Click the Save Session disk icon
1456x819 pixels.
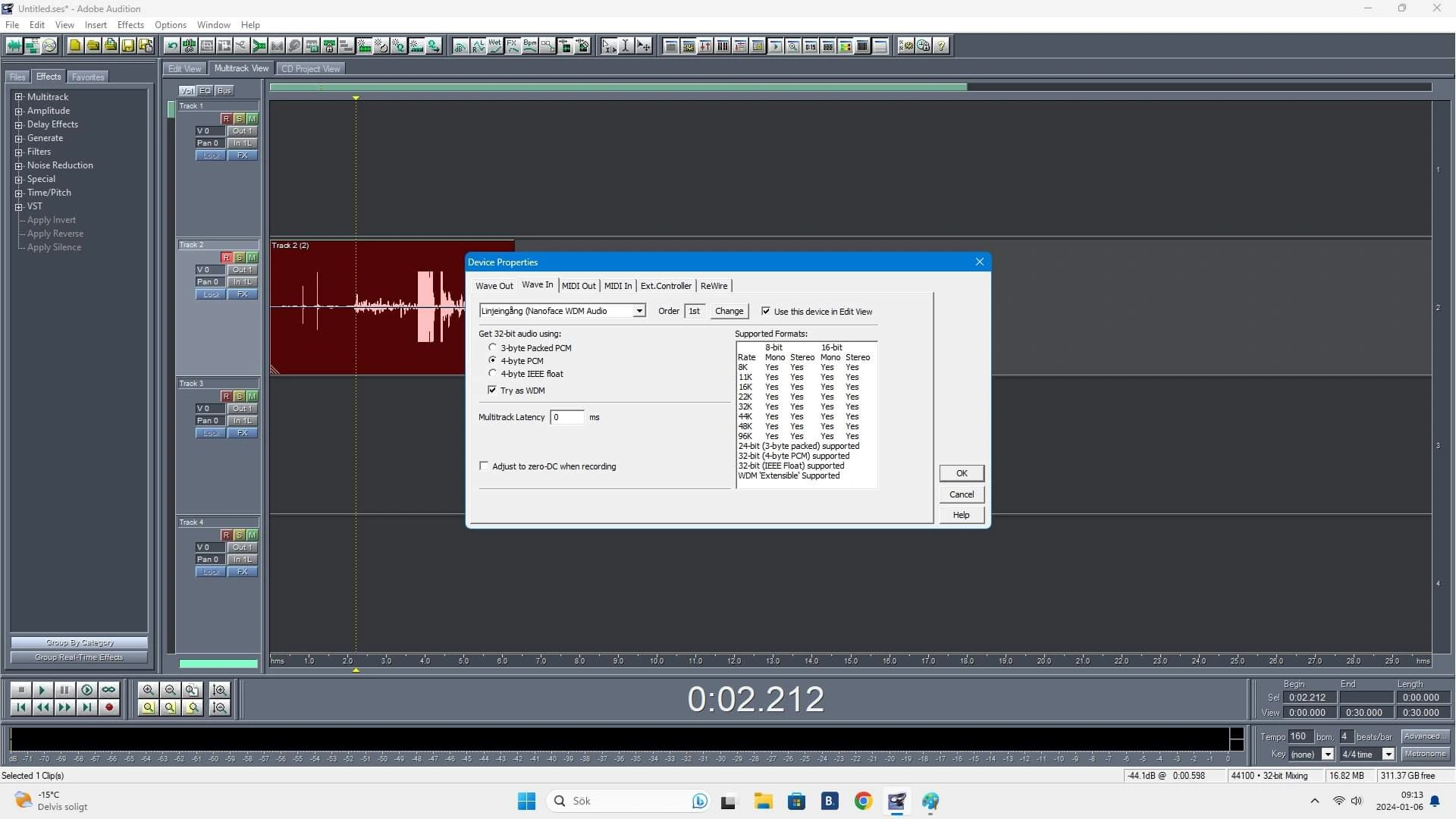(x=127, y=46)
